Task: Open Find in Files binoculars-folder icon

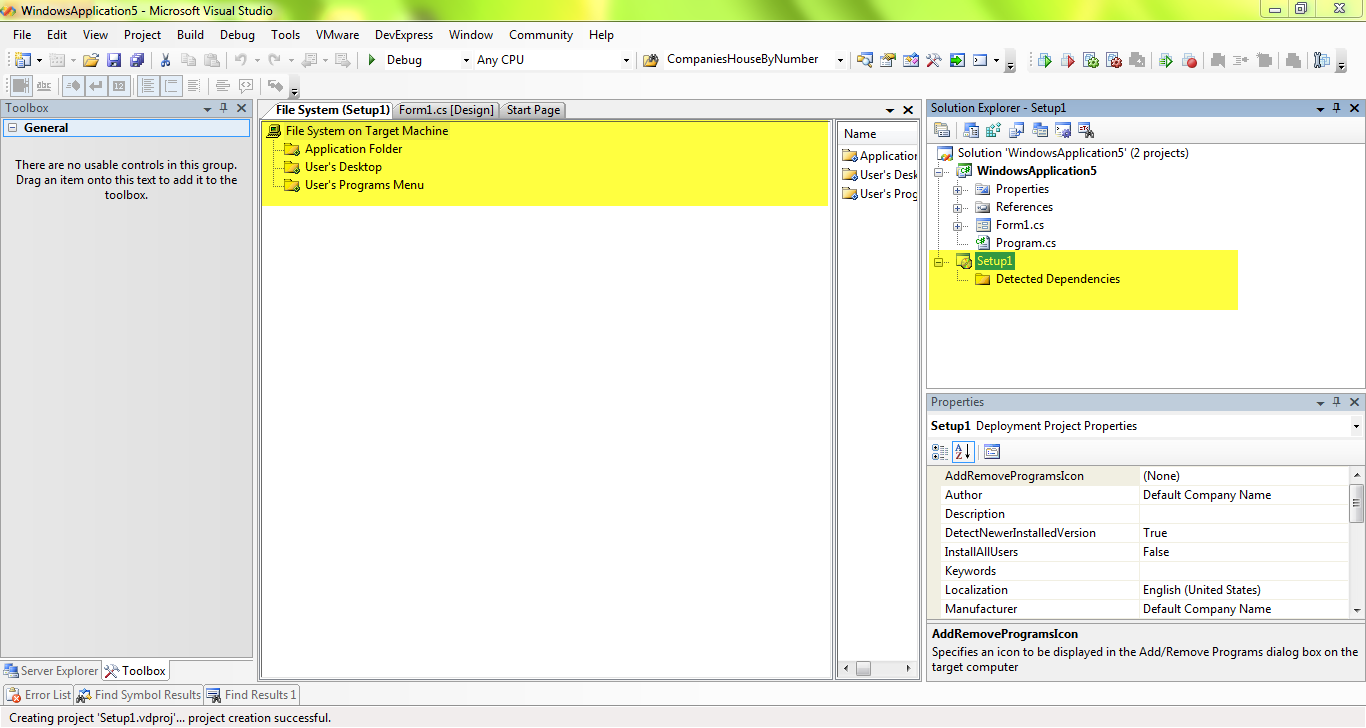Action: point(650,60)
